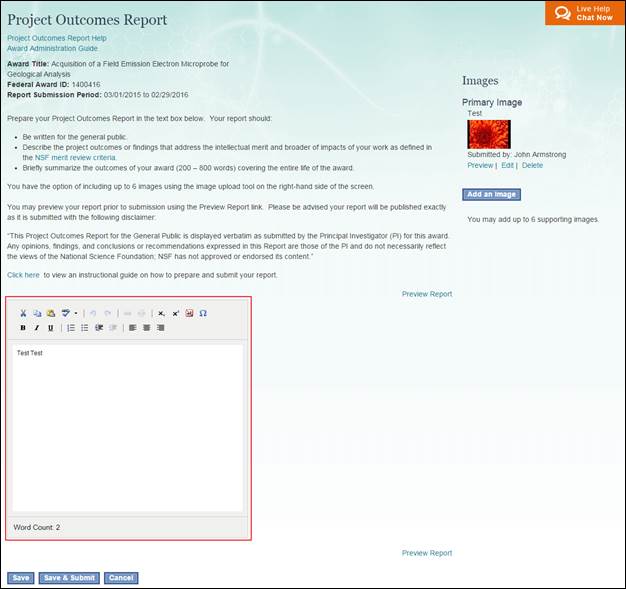Open Project Outcomes Report Help link
Viewport: 626px width, 589px height.
[x=56, y=38]
